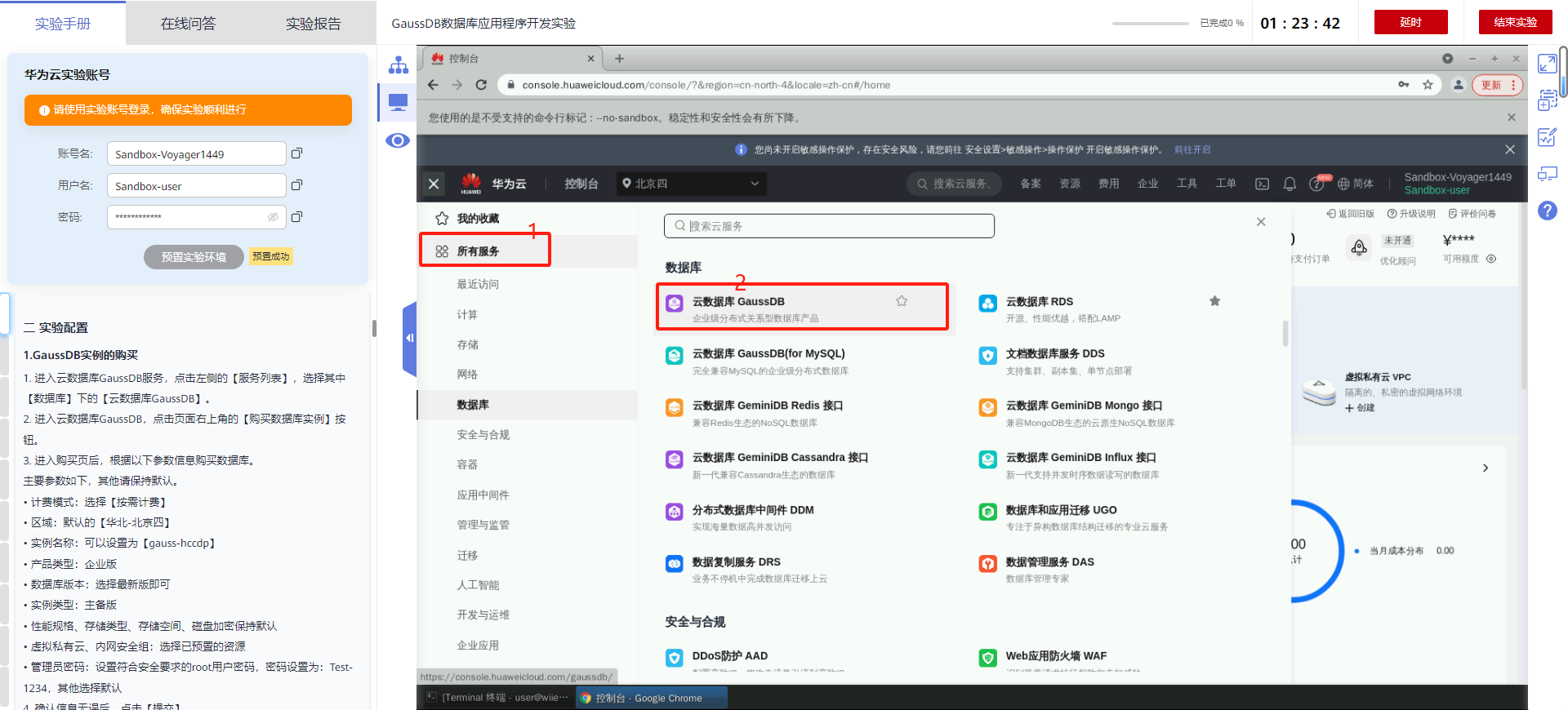This screenshot has height=710, width=1568.
Task: Toggle password visibility in the account panel
Action: [x=273, y=217]
